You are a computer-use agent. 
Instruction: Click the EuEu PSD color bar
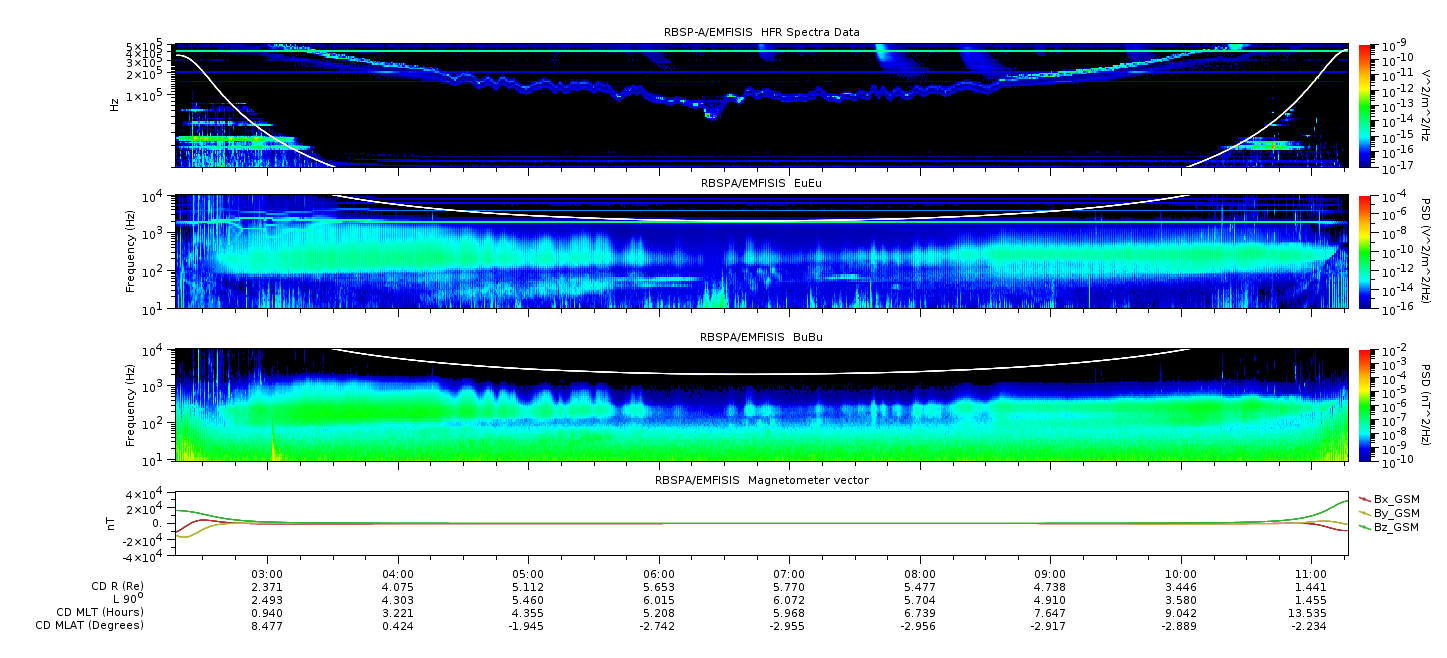click(x=1364, y=252)
